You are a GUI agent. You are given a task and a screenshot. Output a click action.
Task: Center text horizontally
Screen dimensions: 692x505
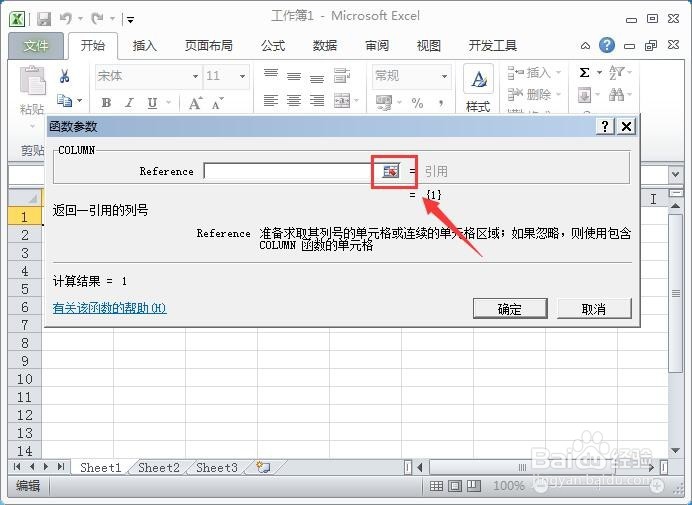click(293, 100)
